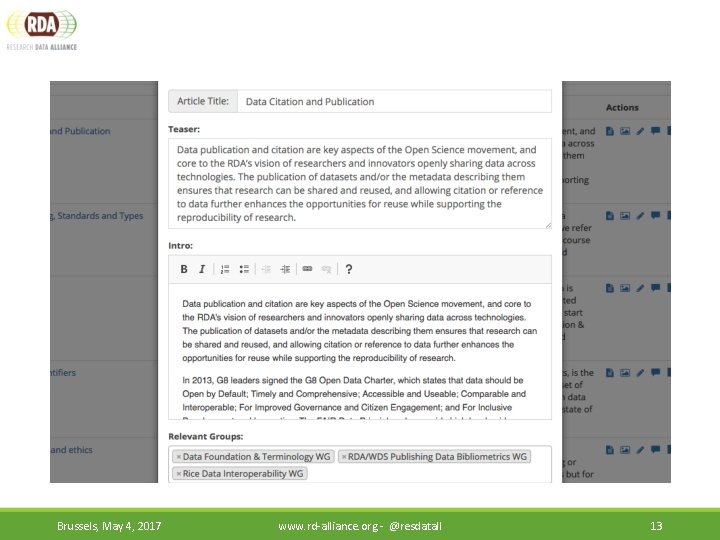The height and width of the screenshot is (540, 720).
Task: Click the document icon in 'tifiers' row
Action: (610, 372)
